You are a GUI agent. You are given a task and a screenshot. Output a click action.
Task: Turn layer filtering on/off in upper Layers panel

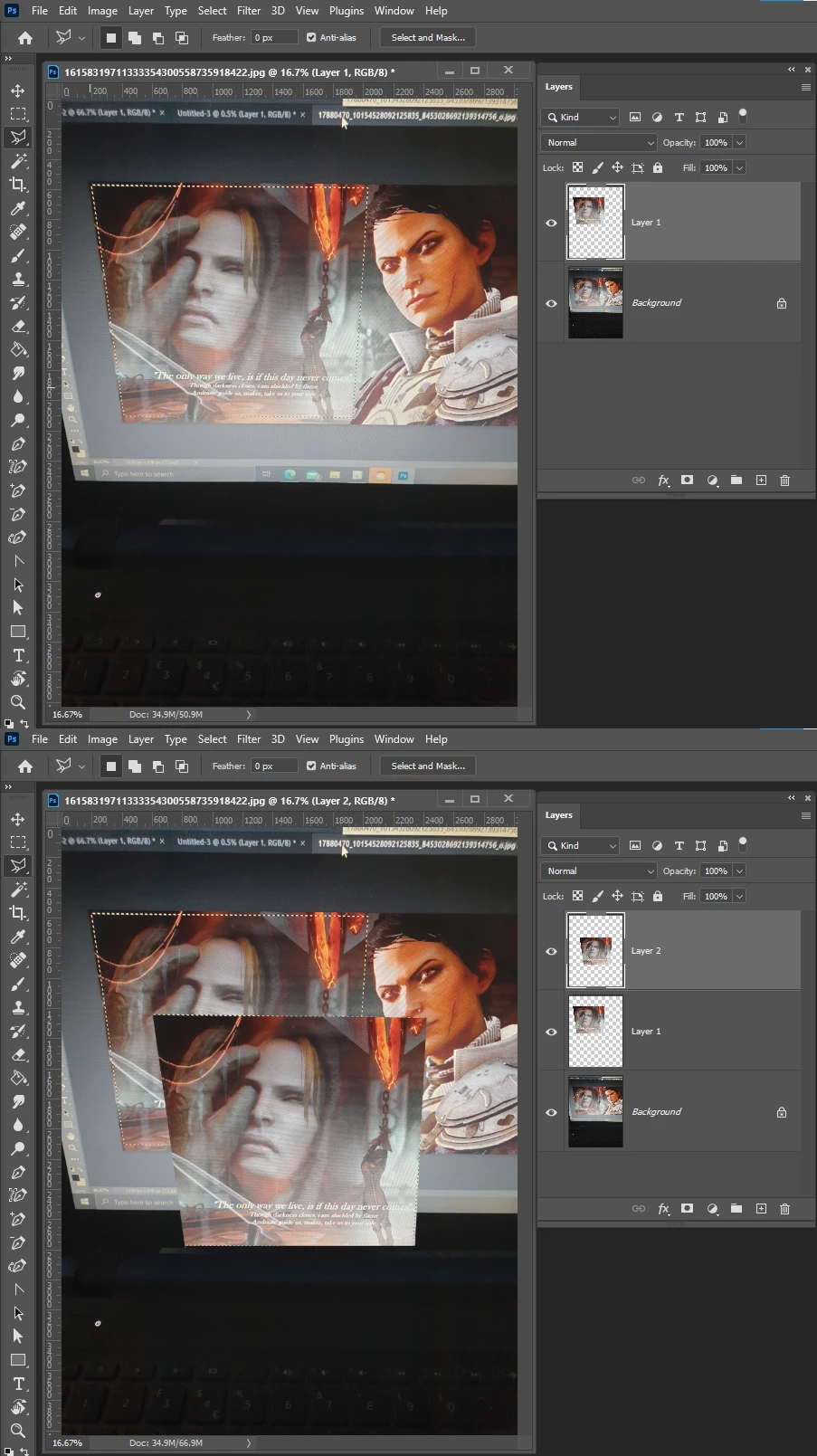(x=743, y=115)
